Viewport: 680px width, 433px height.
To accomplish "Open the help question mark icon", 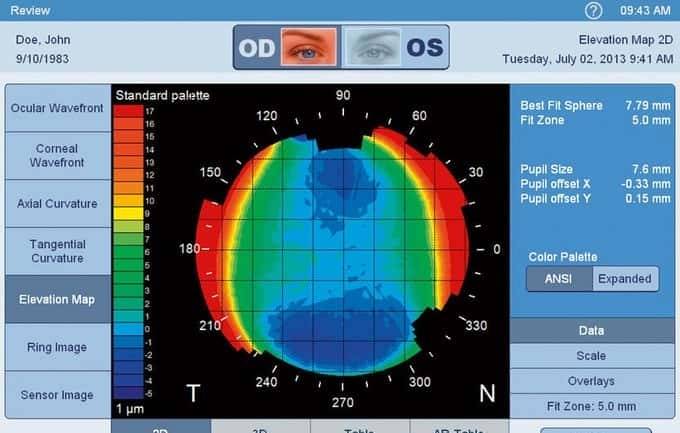I will point(593,10).
